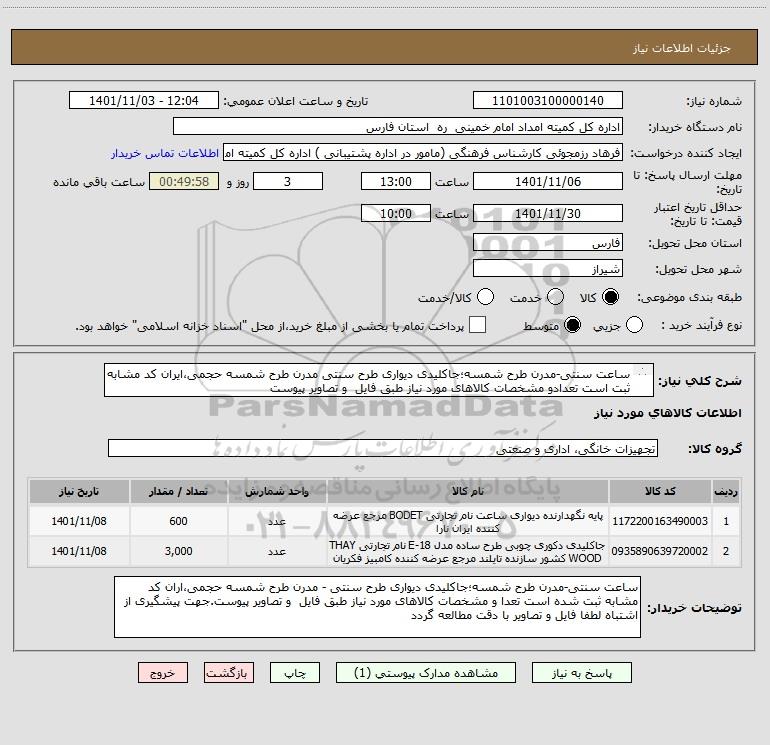Click the BODET wall clock holder item name
Screen dimensions: 770x745
click(468, 522)
